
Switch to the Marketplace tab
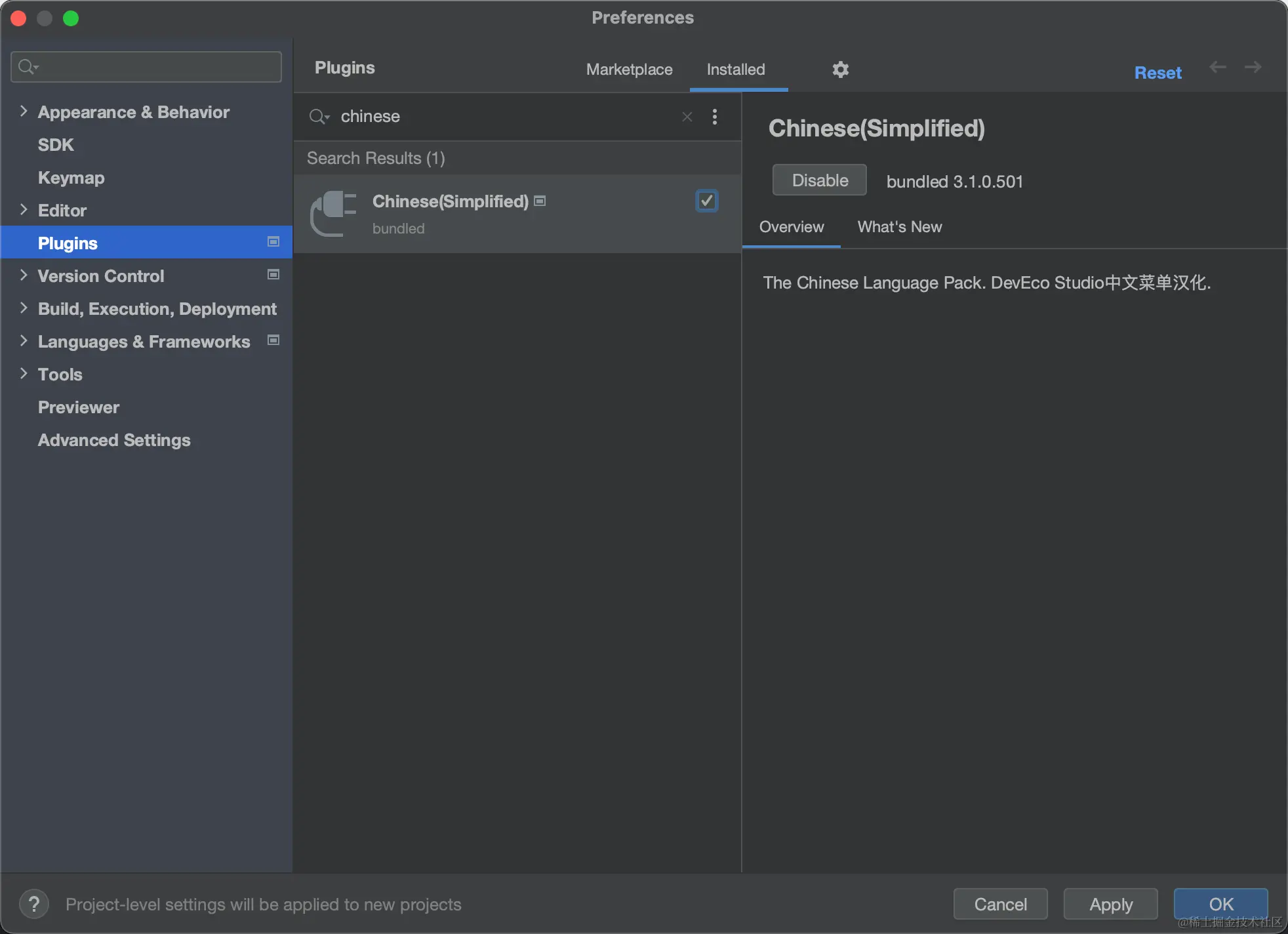tap(629, 70)
